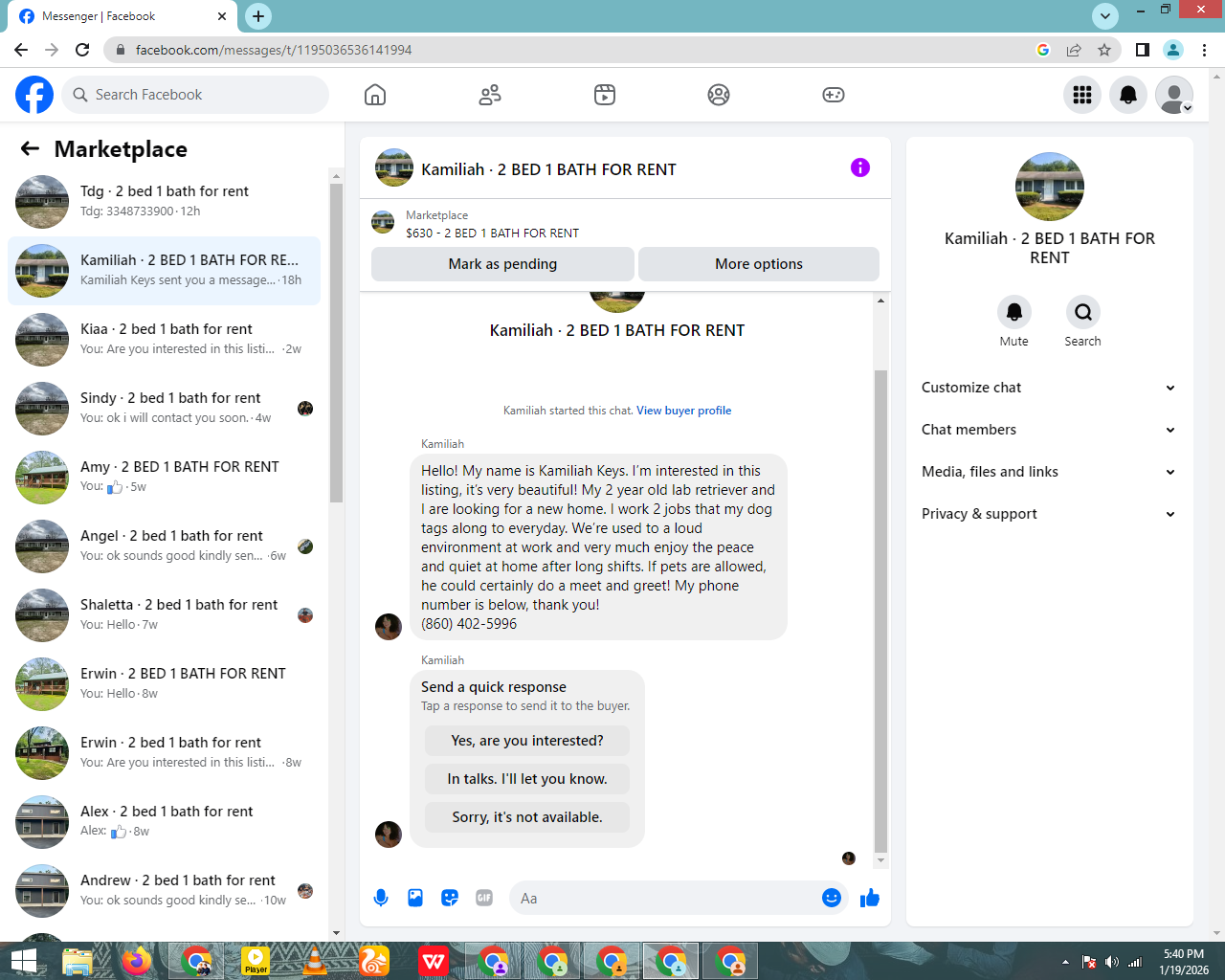The height and width of the screenshot is (980, 1225).
Task: Send quick reply 'Yes, are you interested?'
Action: [527, 741]
